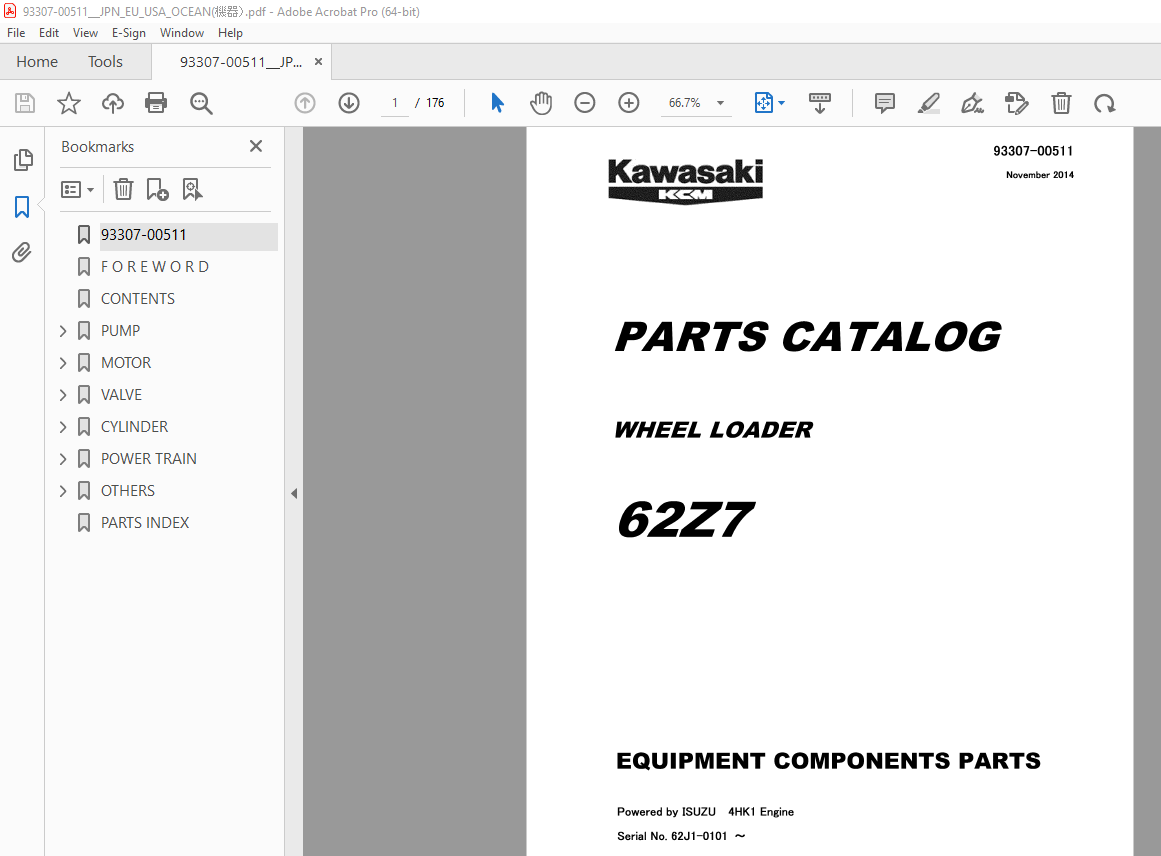Image resolution: width=1161 pixels, height=856 pixels.
Task: Click the 66.7% zoom value field
Action: (684, 103)
